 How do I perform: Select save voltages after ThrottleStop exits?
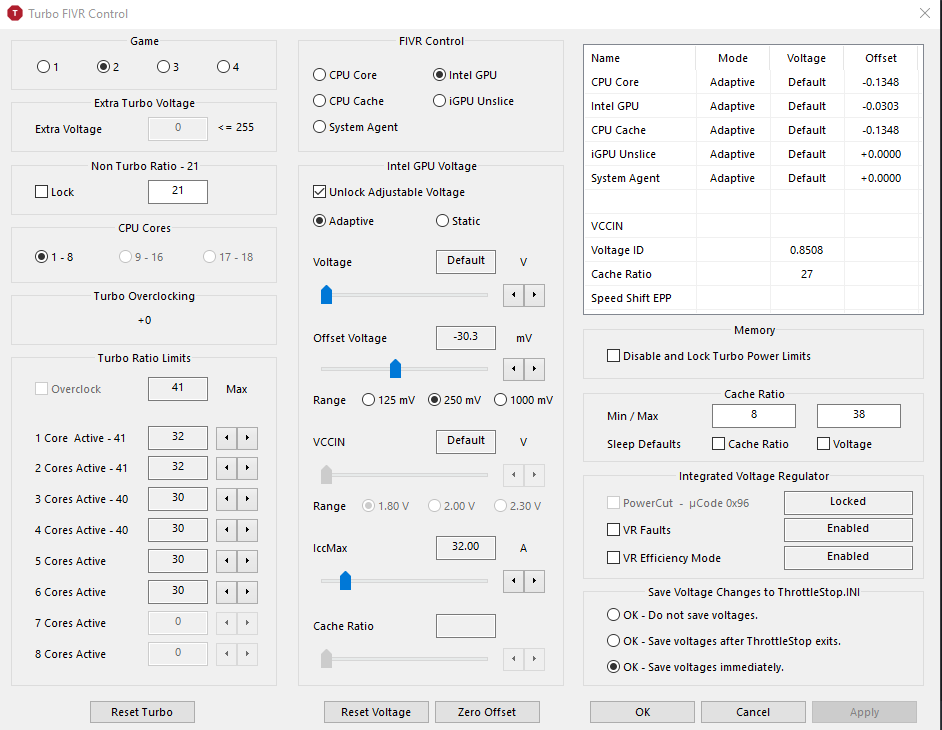(613, 641)
